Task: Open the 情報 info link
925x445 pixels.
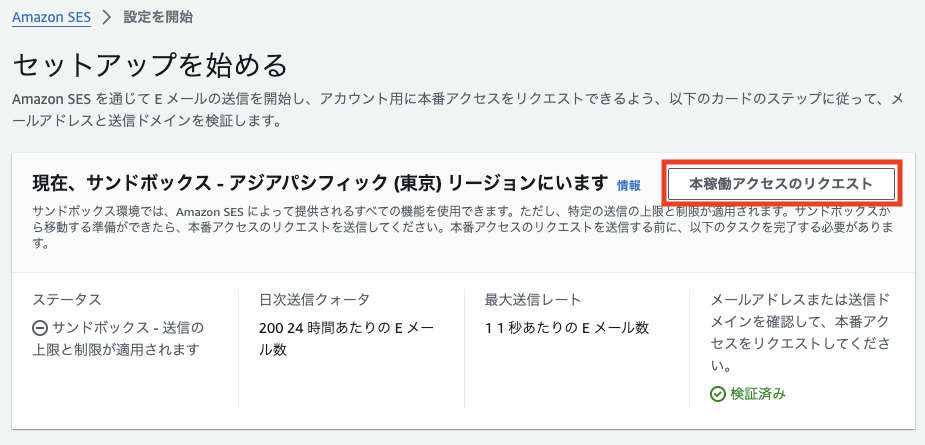Action: click(629, 185)
